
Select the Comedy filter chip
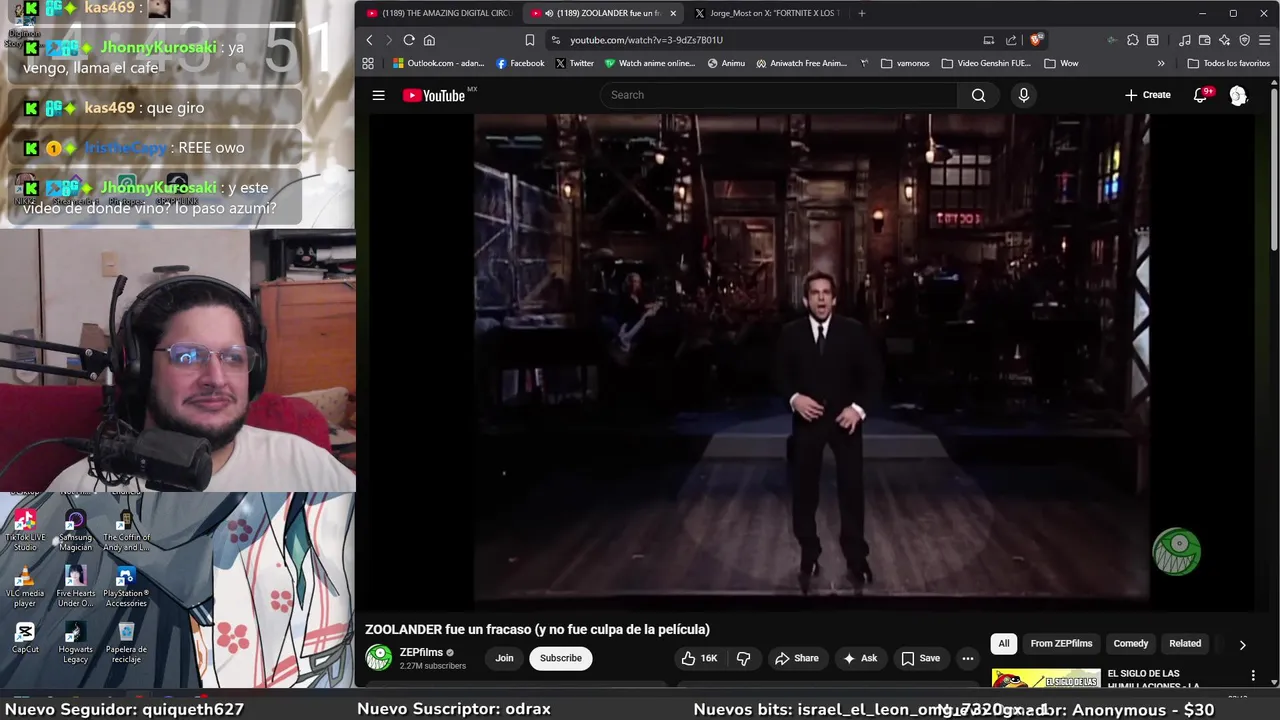pos(1131,644)
